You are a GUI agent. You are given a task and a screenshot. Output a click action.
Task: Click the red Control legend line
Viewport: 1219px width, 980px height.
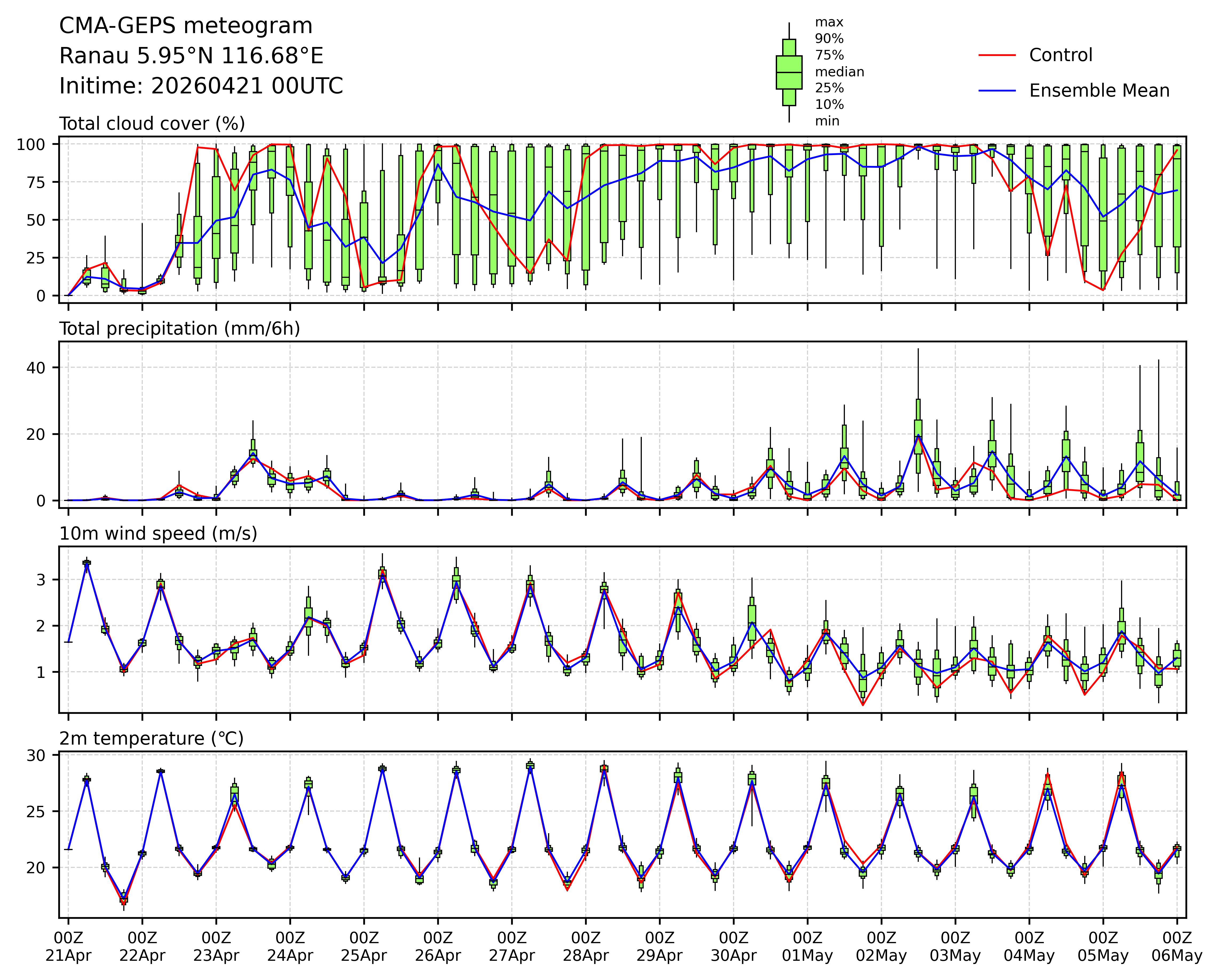point(997,56)
